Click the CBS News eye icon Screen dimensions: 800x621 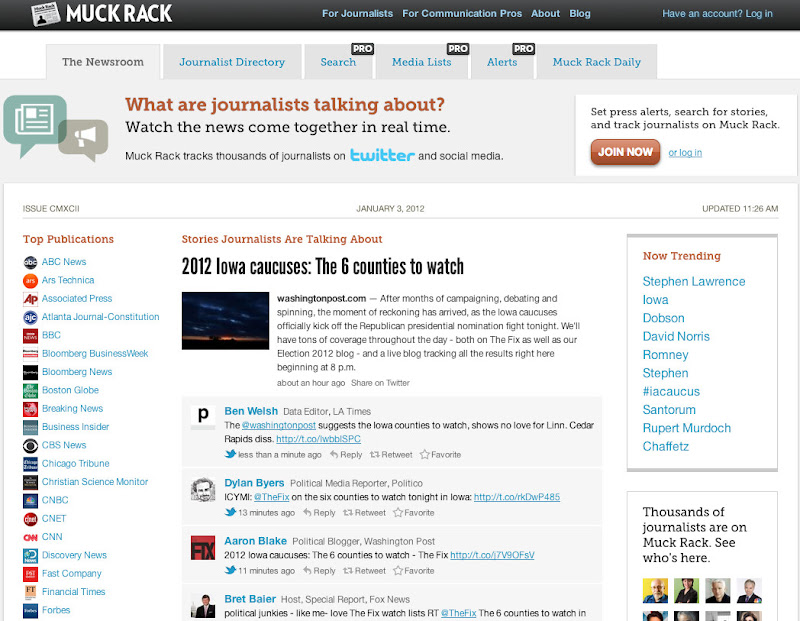pos(30,445)
